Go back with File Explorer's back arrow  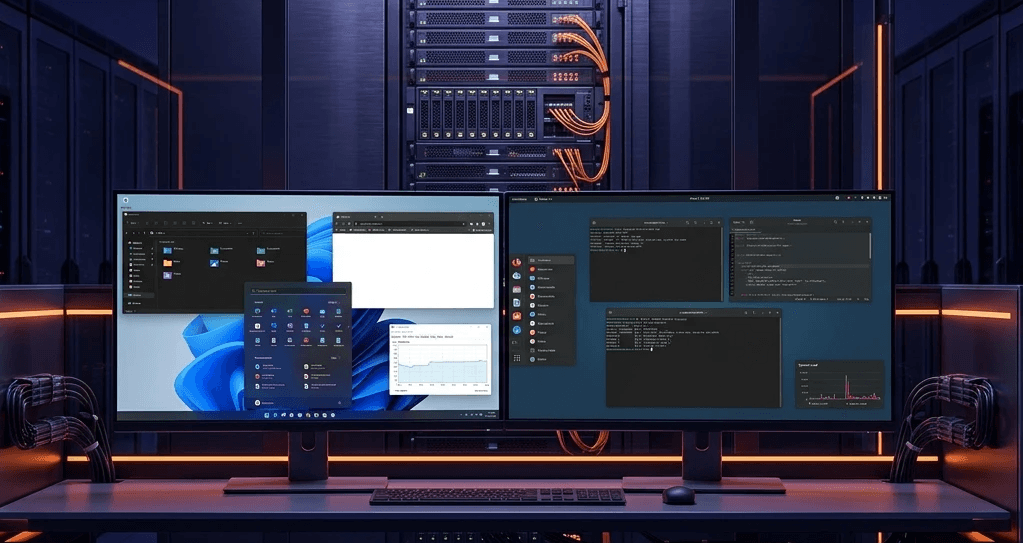tap(127, 233)
